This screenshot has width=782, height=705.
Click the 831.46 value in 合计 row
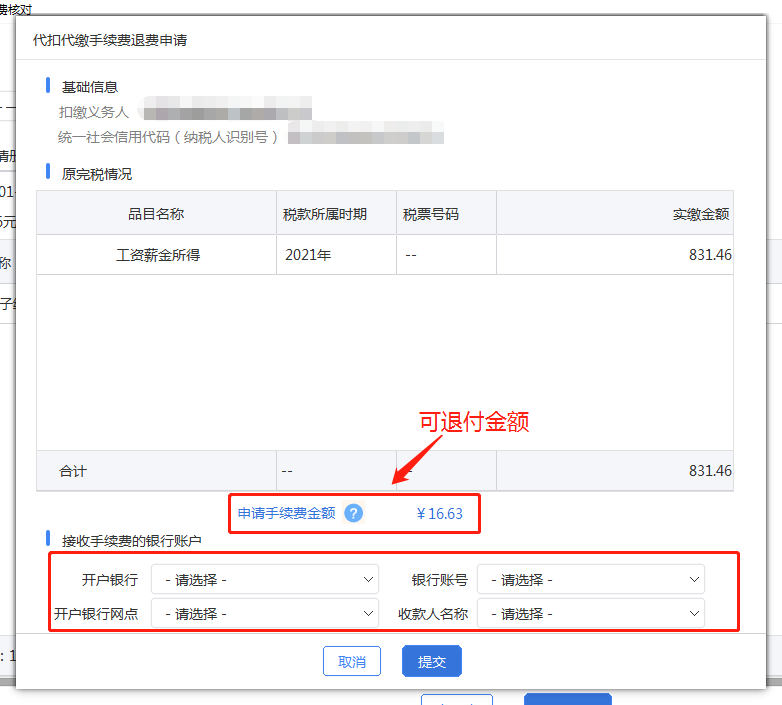pos(710,471)
